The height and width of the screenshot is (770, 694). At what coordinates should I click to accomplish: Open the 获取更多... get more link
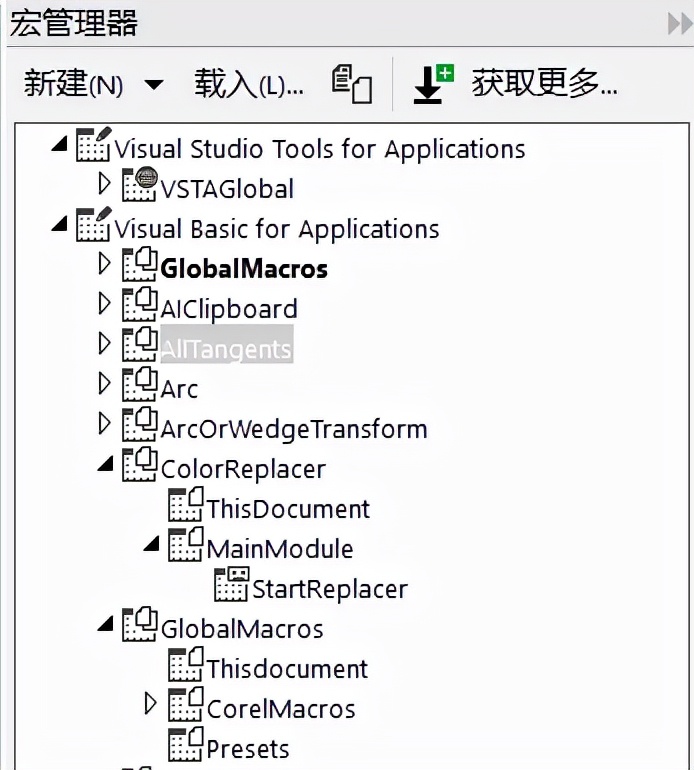coord(544,83)
